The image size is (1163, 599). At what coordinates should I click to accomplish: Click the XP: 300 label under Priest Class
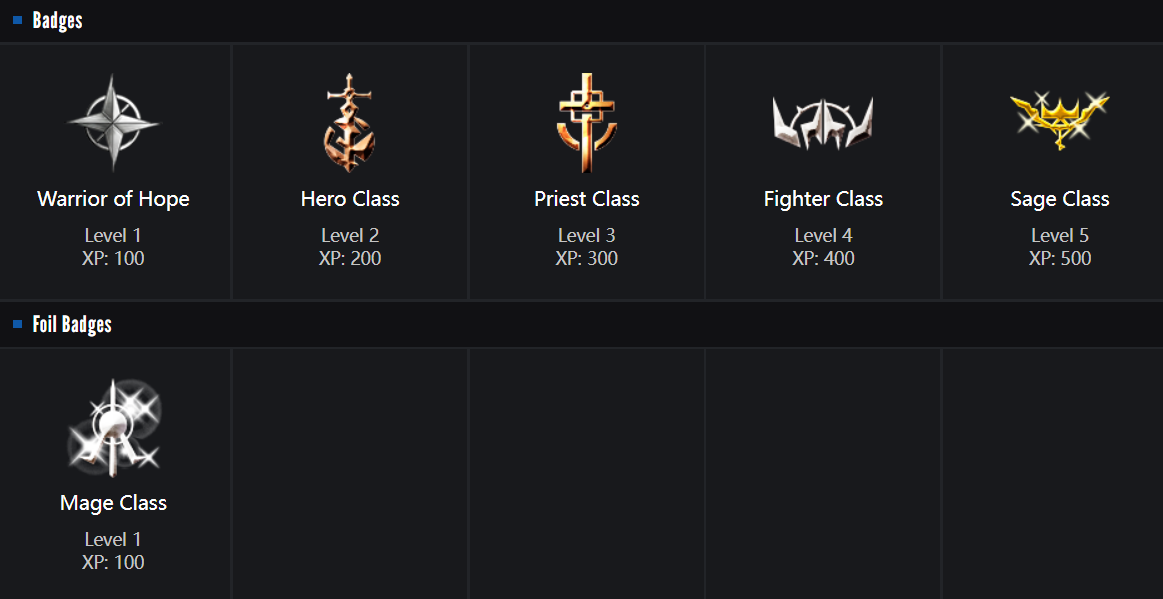coord(587,259)
